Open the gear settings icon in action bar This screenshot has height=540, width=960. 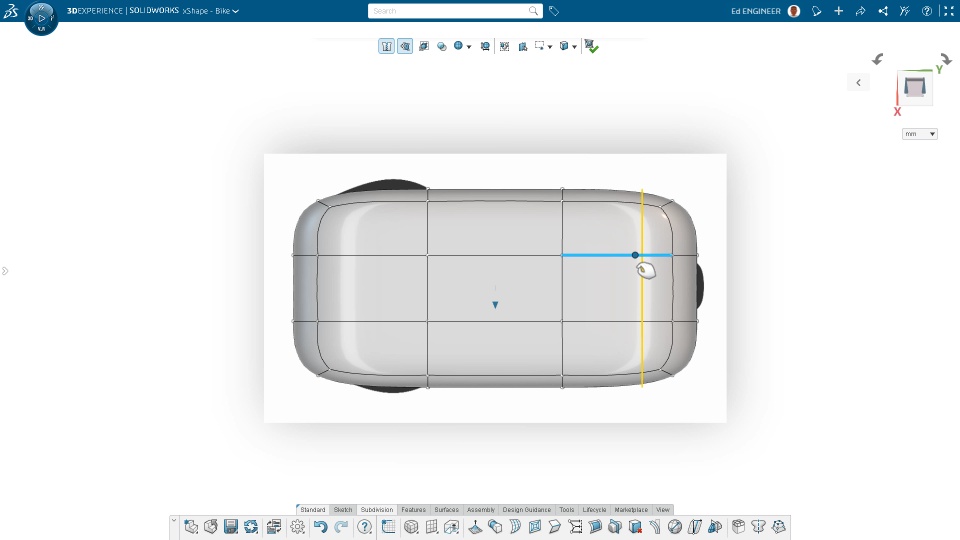(x=298, y=527)
